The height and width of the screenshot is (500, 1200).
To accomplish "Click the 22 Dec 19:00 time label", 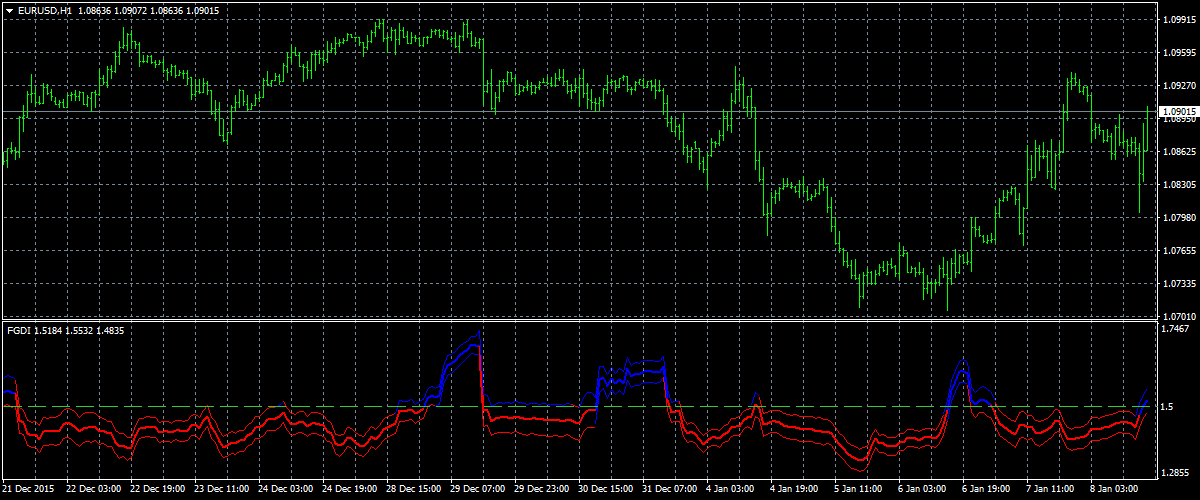I will (x=158, y=490).
